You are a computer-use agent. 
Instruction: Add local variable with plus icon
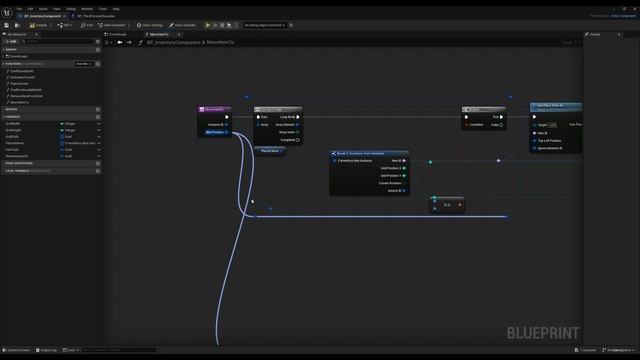98,171
